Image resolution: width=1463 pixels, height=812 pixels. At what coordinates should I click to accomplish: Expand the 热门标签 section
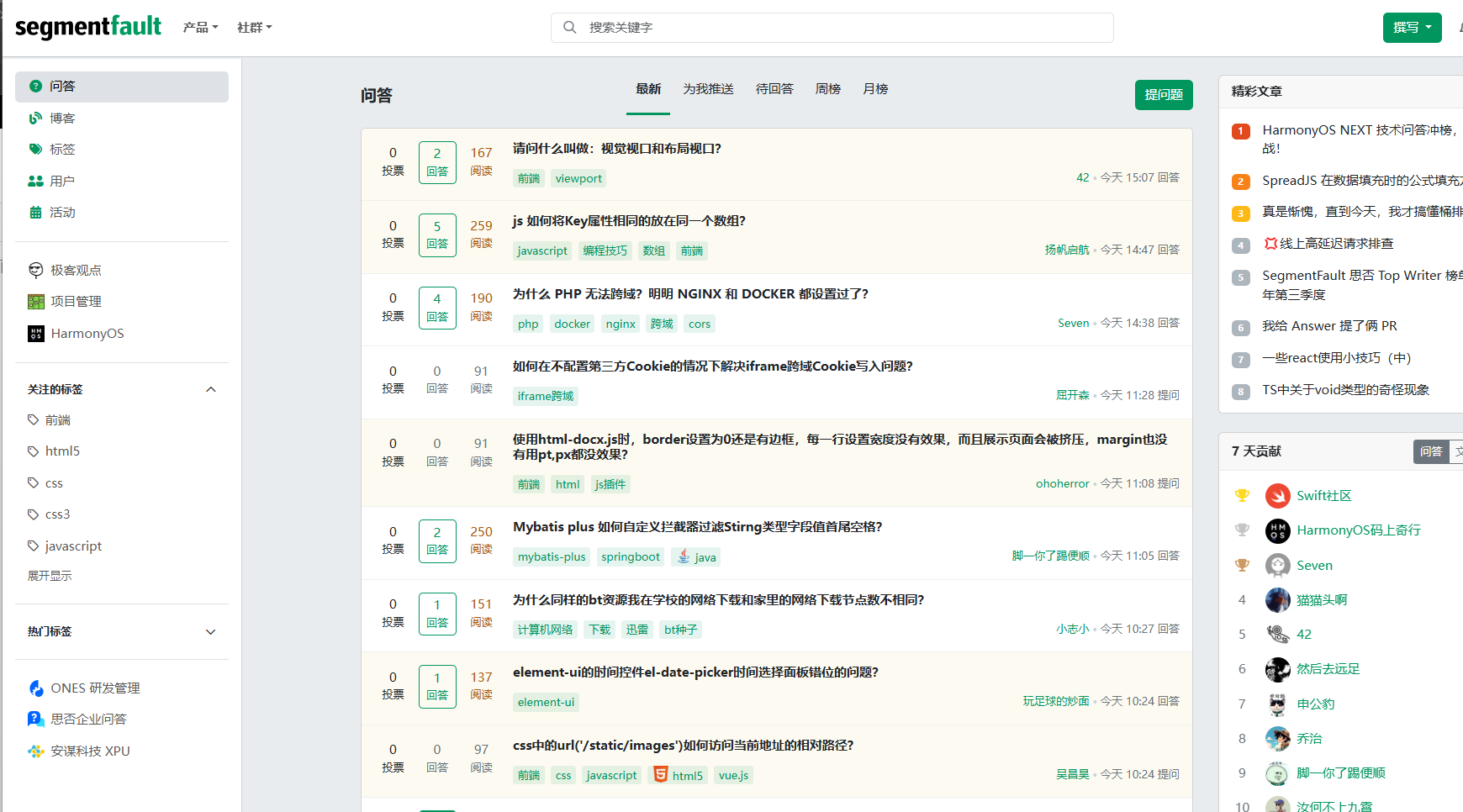211,632
